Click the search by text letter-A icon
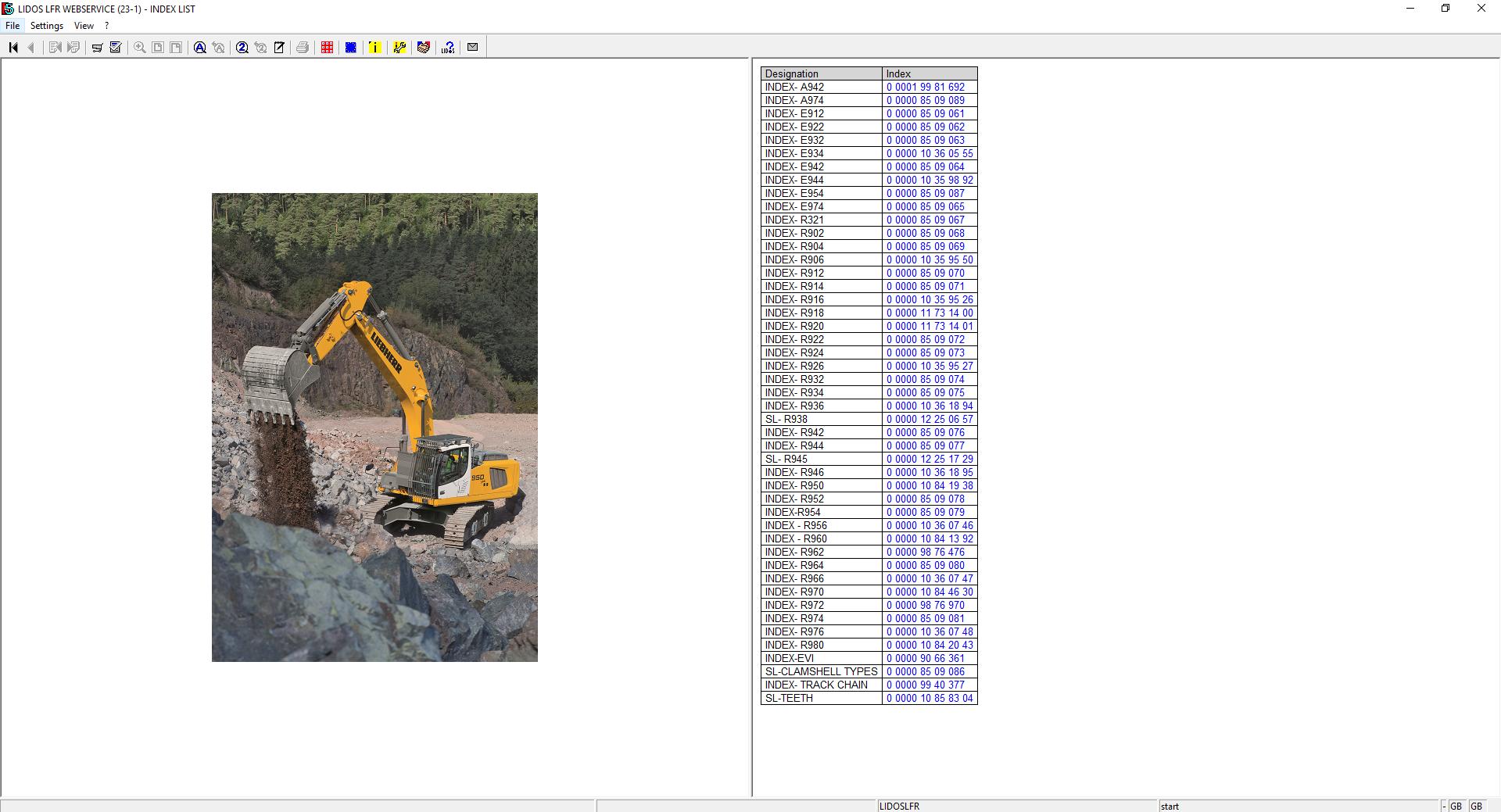The height and width of the screenshot is (812, 1501). point(199,47)
